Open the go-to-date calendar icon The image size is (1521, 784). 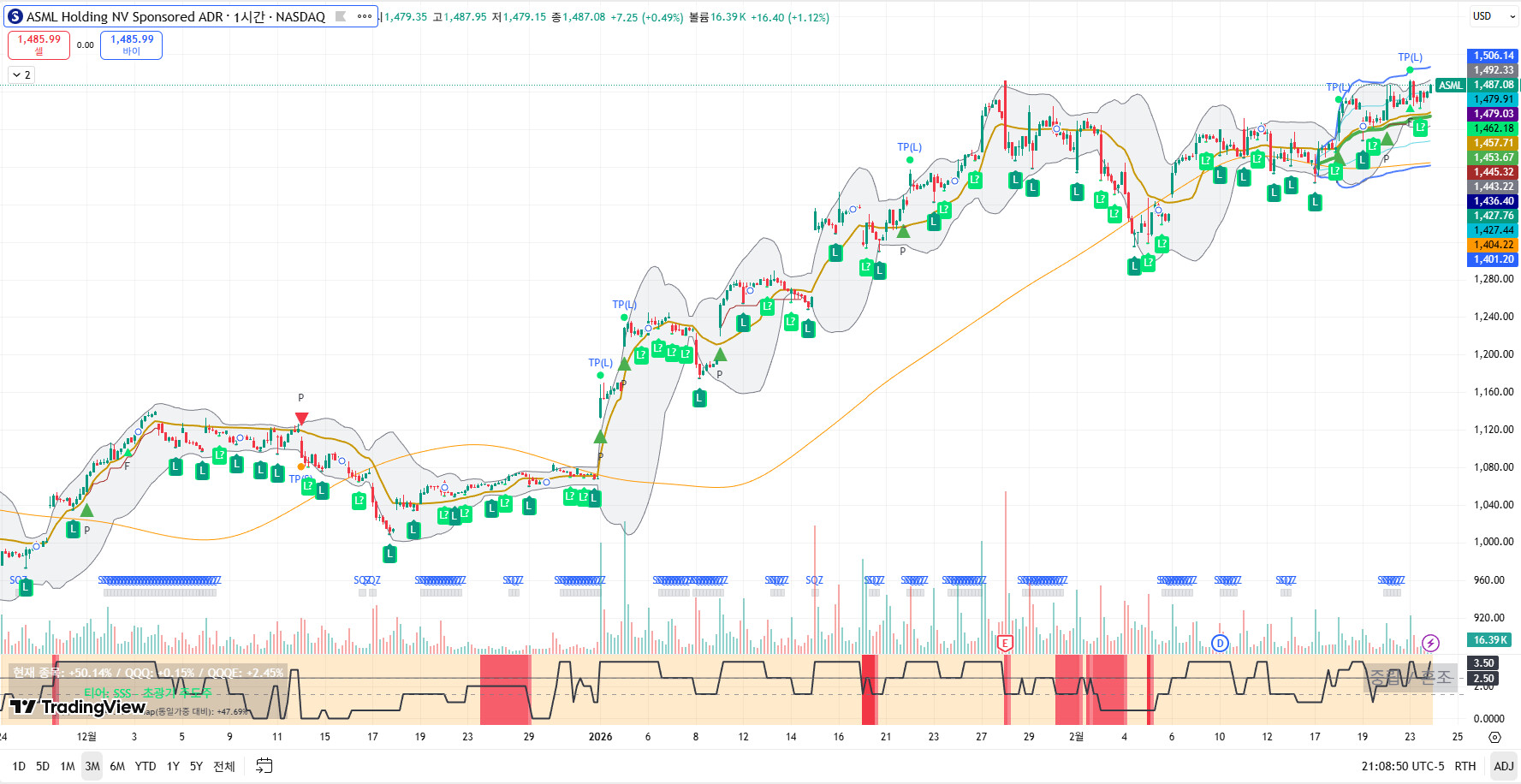click(264, 766)
